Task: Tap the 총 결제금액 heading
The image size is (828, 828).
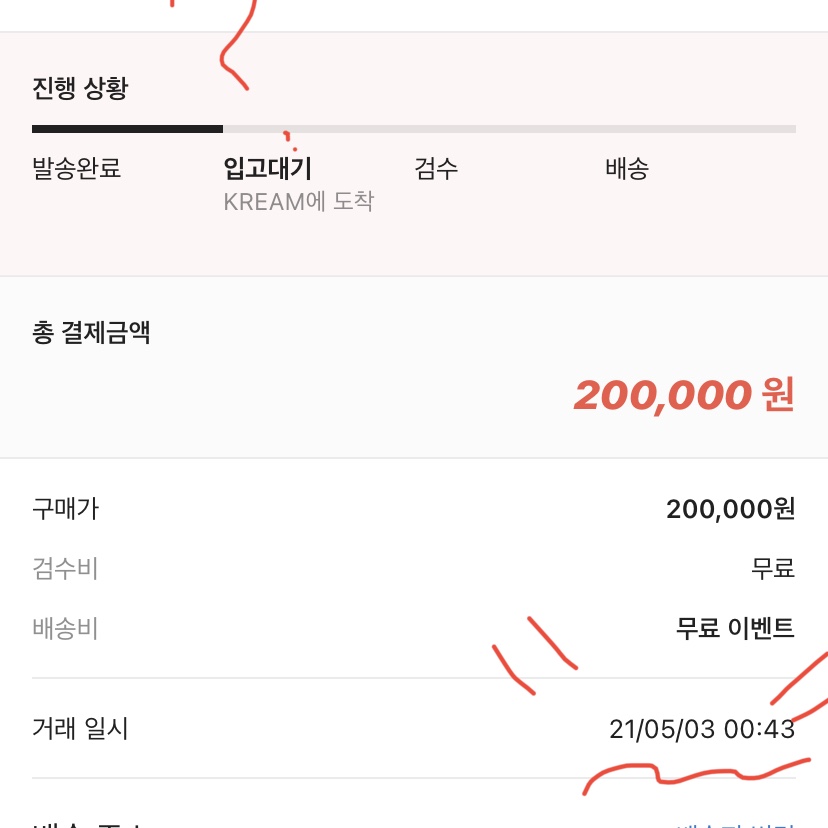Action: (91, 333)
